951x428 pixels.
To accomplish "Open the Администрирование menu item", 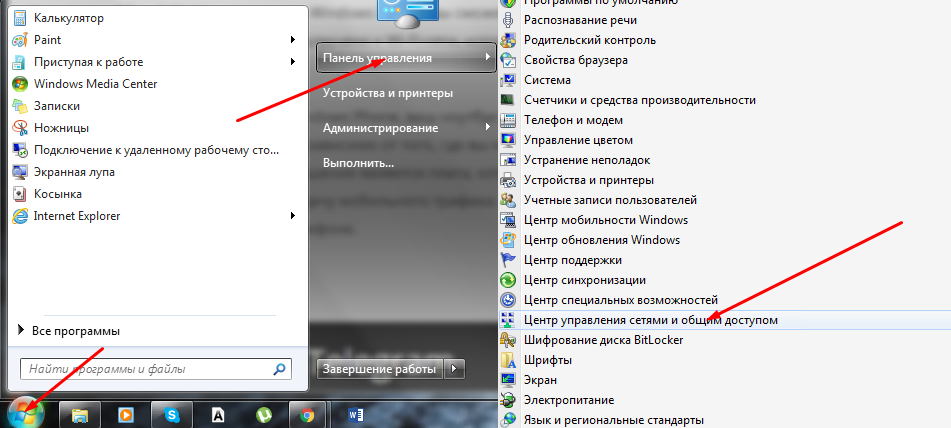I will coord(380,128).
